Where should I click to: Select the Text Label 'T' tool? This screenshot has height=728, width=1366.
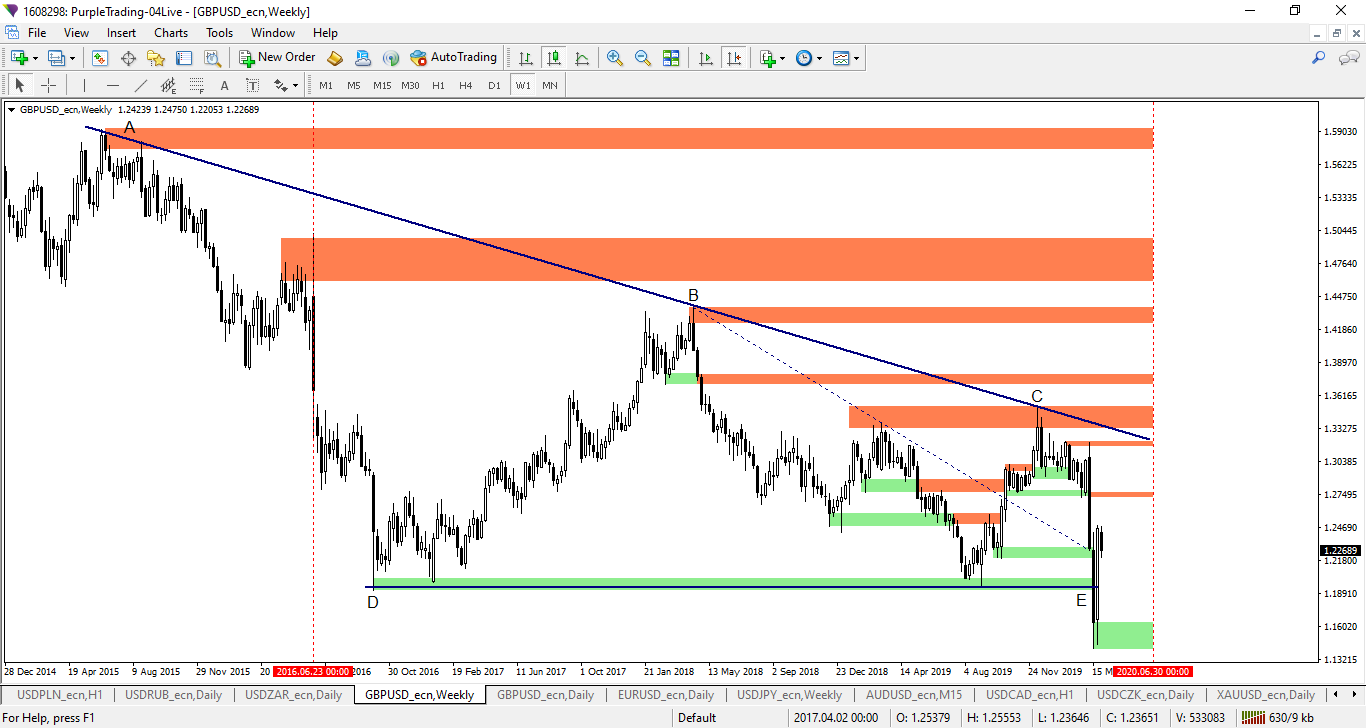pyautogui.click(x=252, y=85)
